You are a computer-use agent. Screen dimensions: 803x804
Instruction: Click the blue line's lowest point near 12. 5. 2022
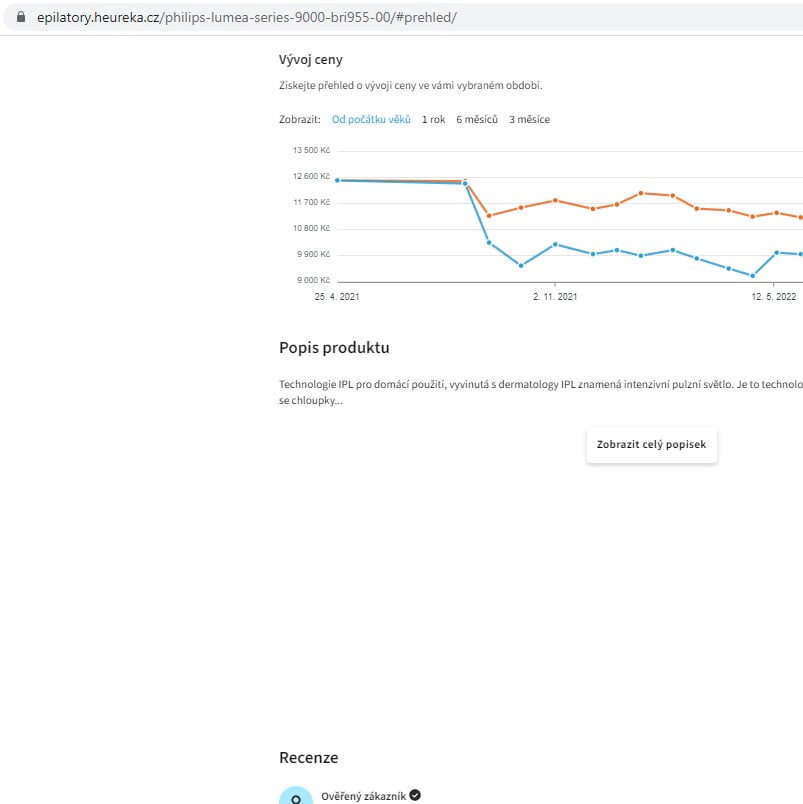click(753, 276)
